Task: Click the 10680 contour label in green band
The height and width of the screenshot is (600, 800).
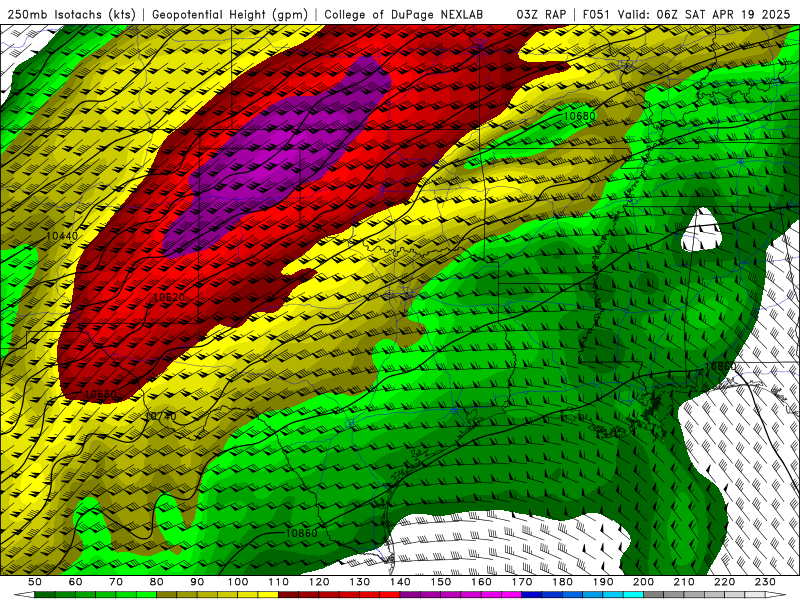Action: (x=579, y=116)
